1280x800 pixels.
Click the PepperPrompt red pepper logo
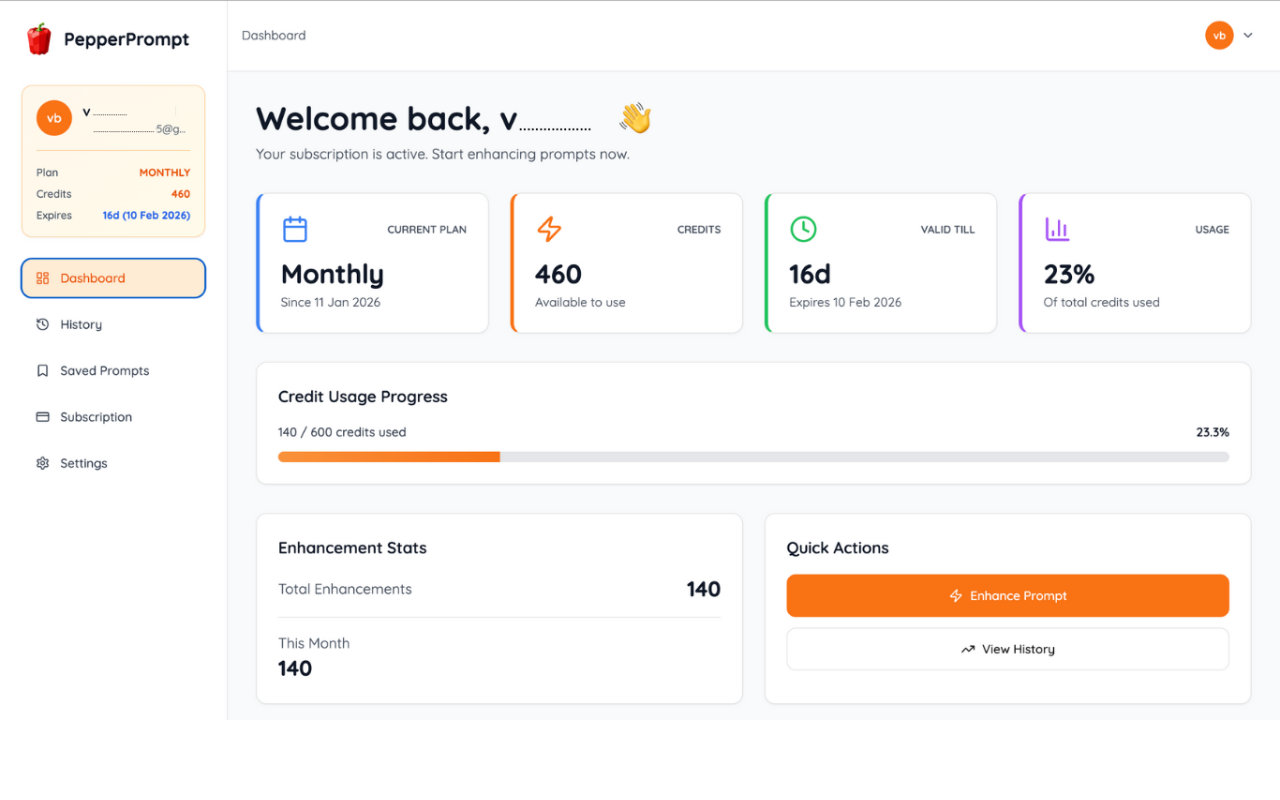[x=39, y=39]
